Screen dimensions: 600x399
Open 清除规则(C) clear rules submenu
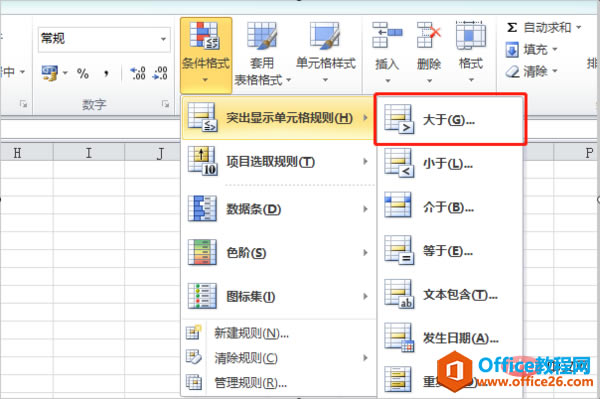tap(278, 358)
